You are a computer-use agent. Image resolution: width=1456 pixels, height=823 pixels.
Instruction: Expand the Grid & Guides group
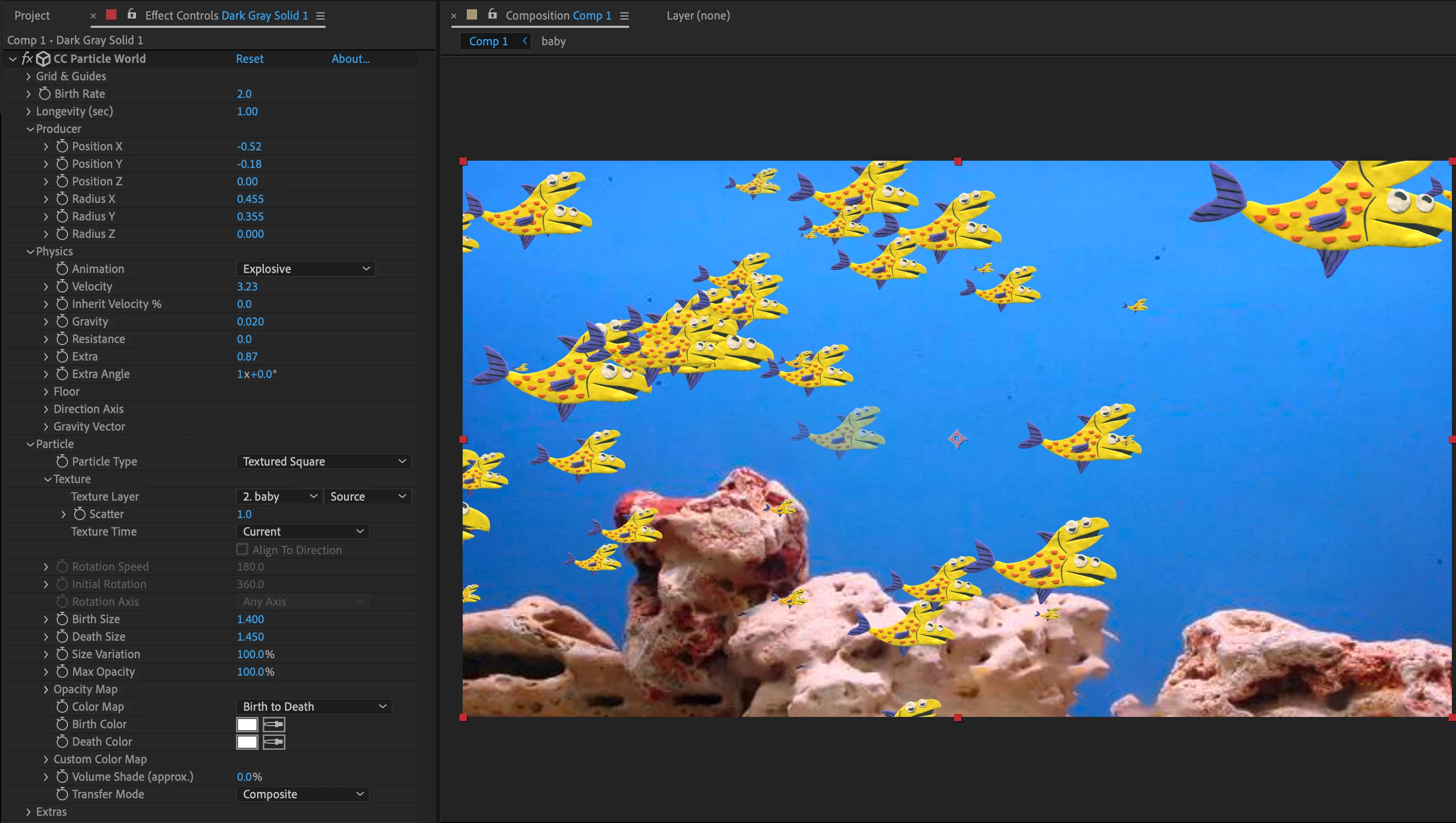(28, 76)
